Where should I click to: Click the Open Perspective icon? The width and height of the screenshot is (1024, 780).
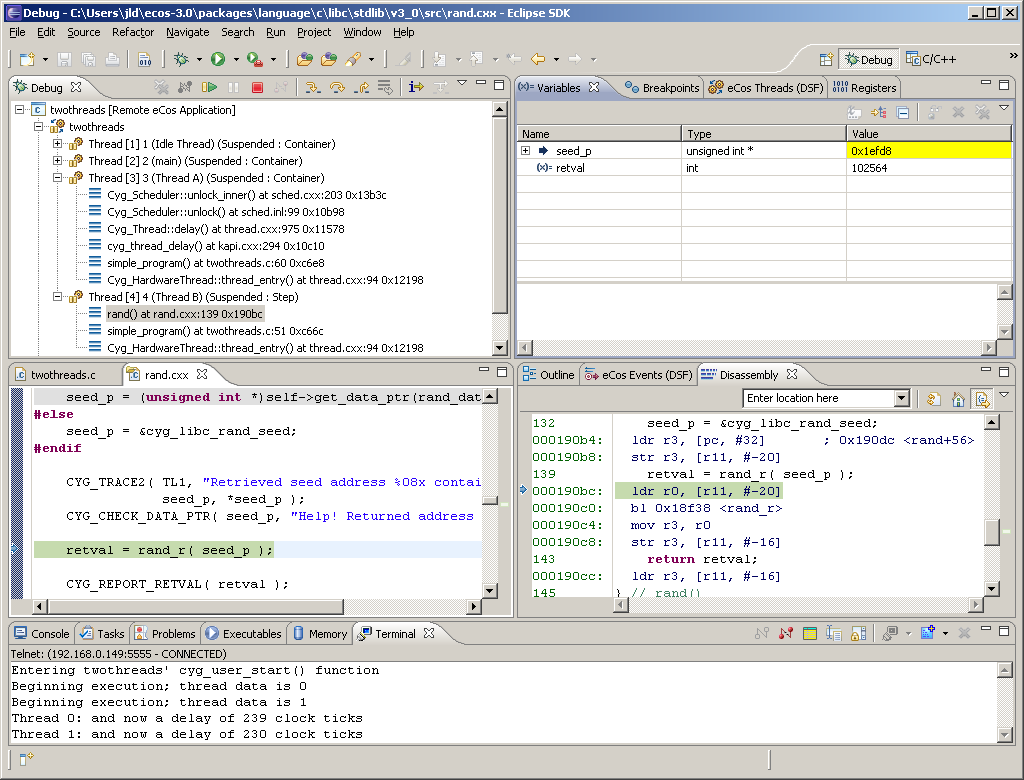(826, 59)
